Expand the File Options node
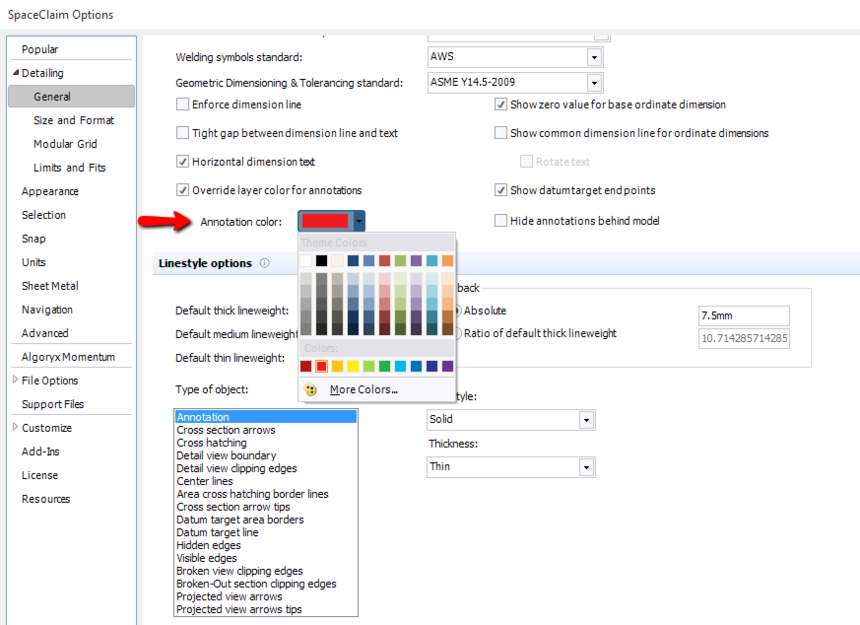Viewport: 860px width, 625px height. pos(15,379)
